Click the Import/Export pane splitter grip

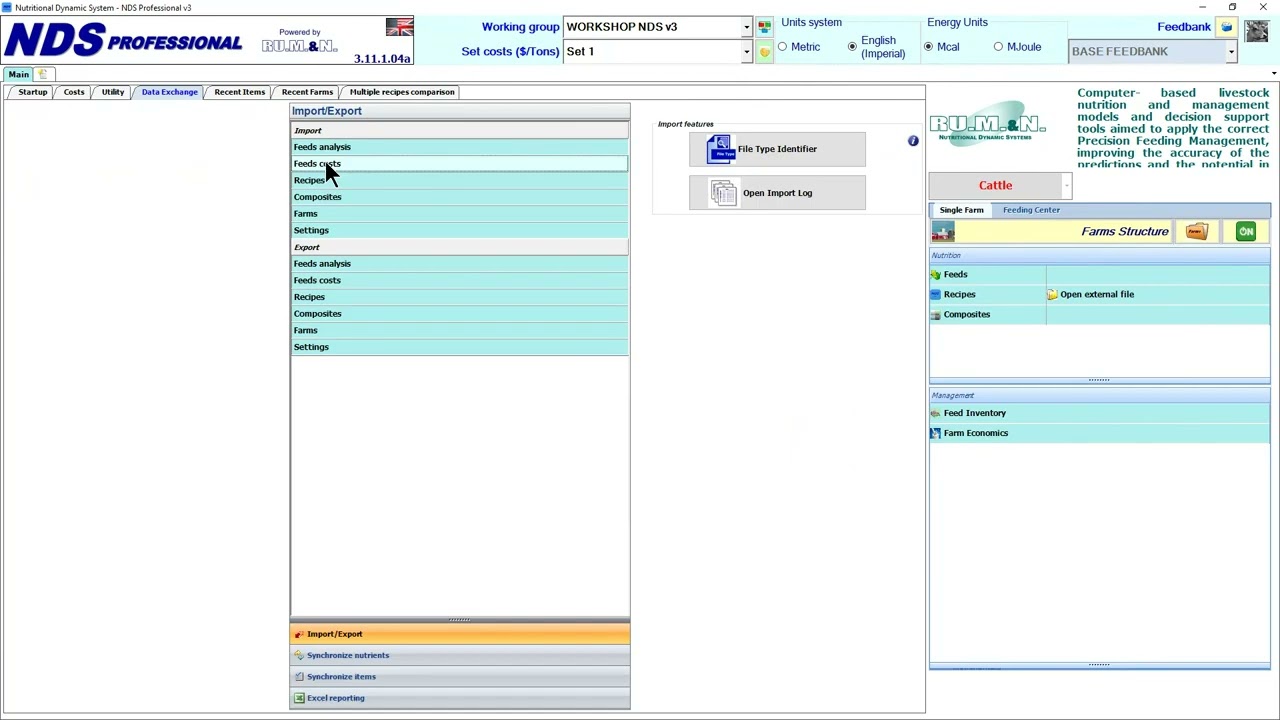pyautogui.click(x=460, y=620)
